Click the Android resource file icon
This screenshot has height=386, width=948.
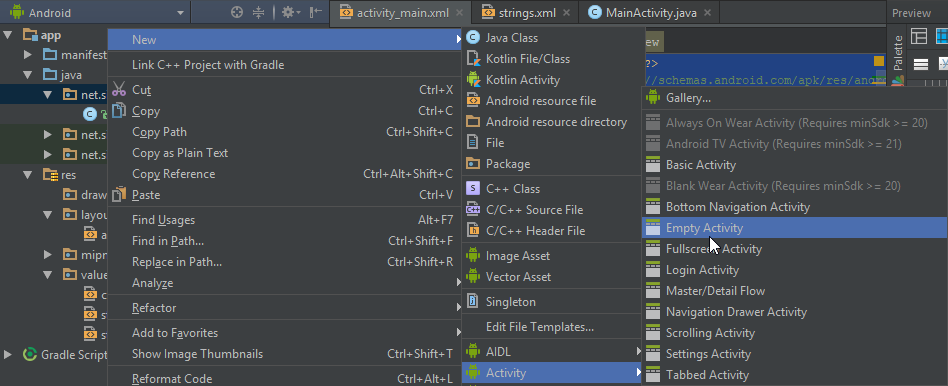click(x=473, y=100)
